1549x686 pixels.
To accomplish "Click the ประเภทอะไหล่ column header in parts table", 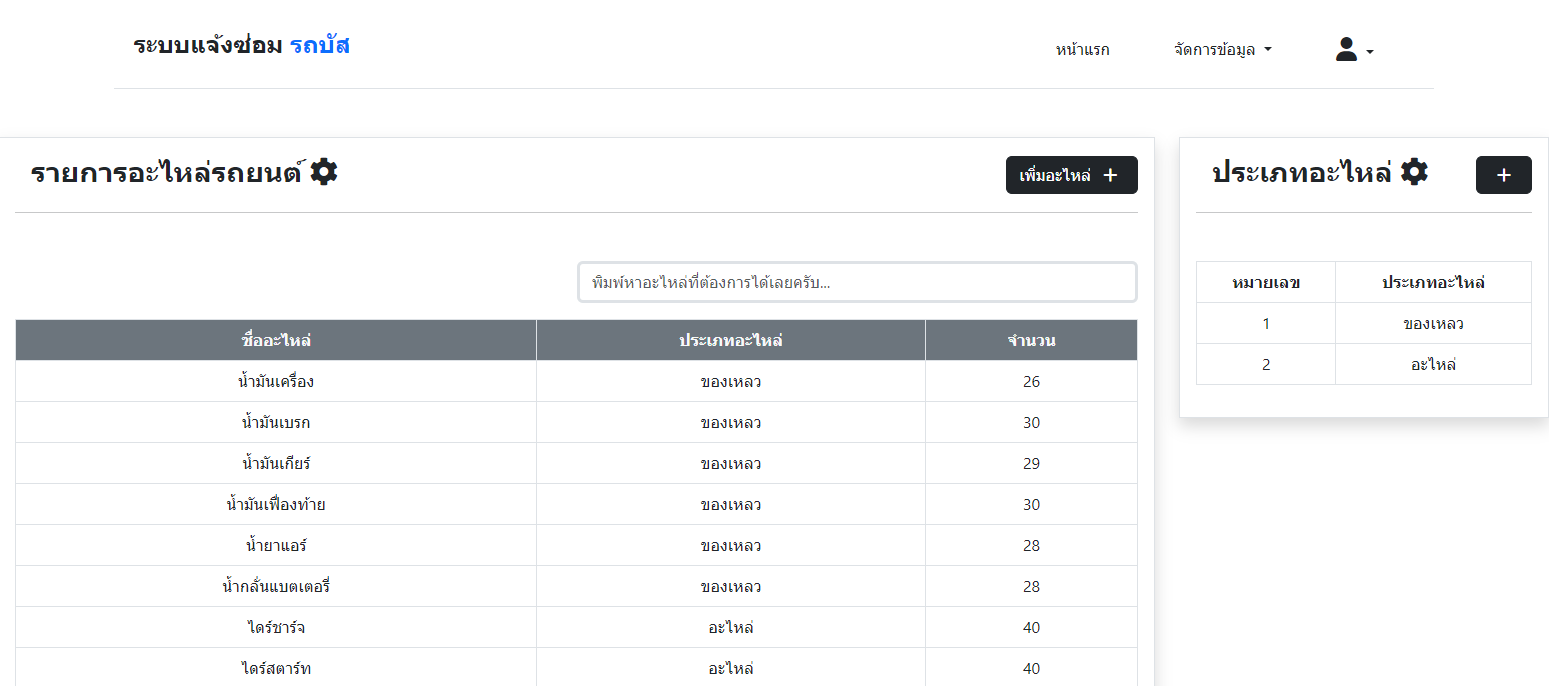I will click(x=730, y=340).
